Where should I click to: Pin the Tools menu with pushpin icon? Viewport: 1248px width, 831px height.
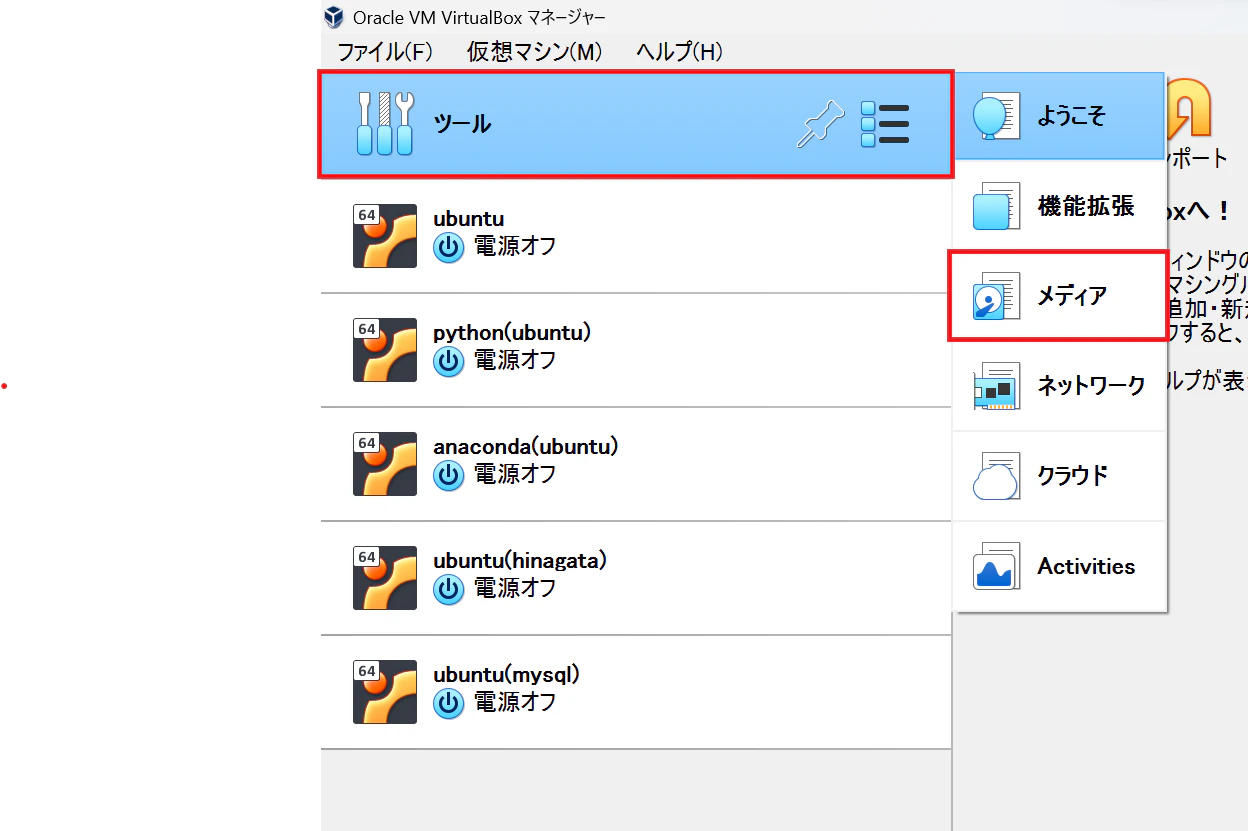coord(820,125)
